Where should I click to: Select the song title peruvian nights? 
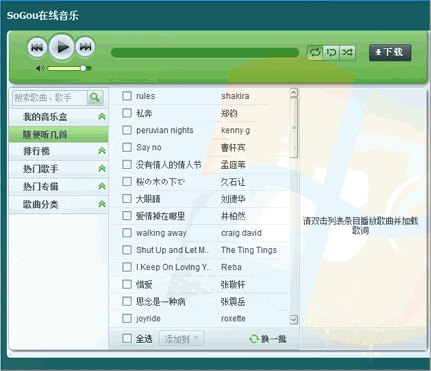[x=165, y=130]
